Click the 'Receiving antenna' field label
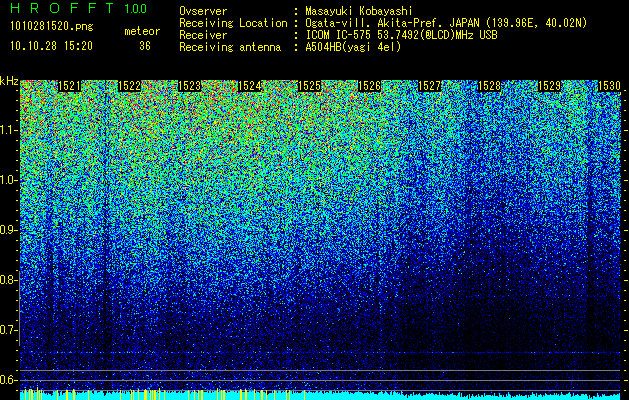The image size is (629, 400). point(230,47)
